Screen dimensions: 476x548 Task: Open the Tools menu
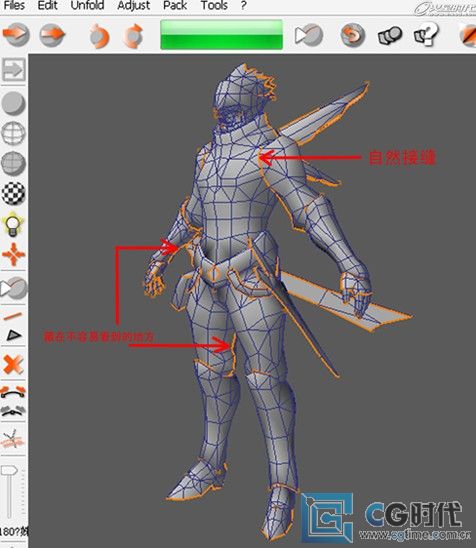[214, 5]
